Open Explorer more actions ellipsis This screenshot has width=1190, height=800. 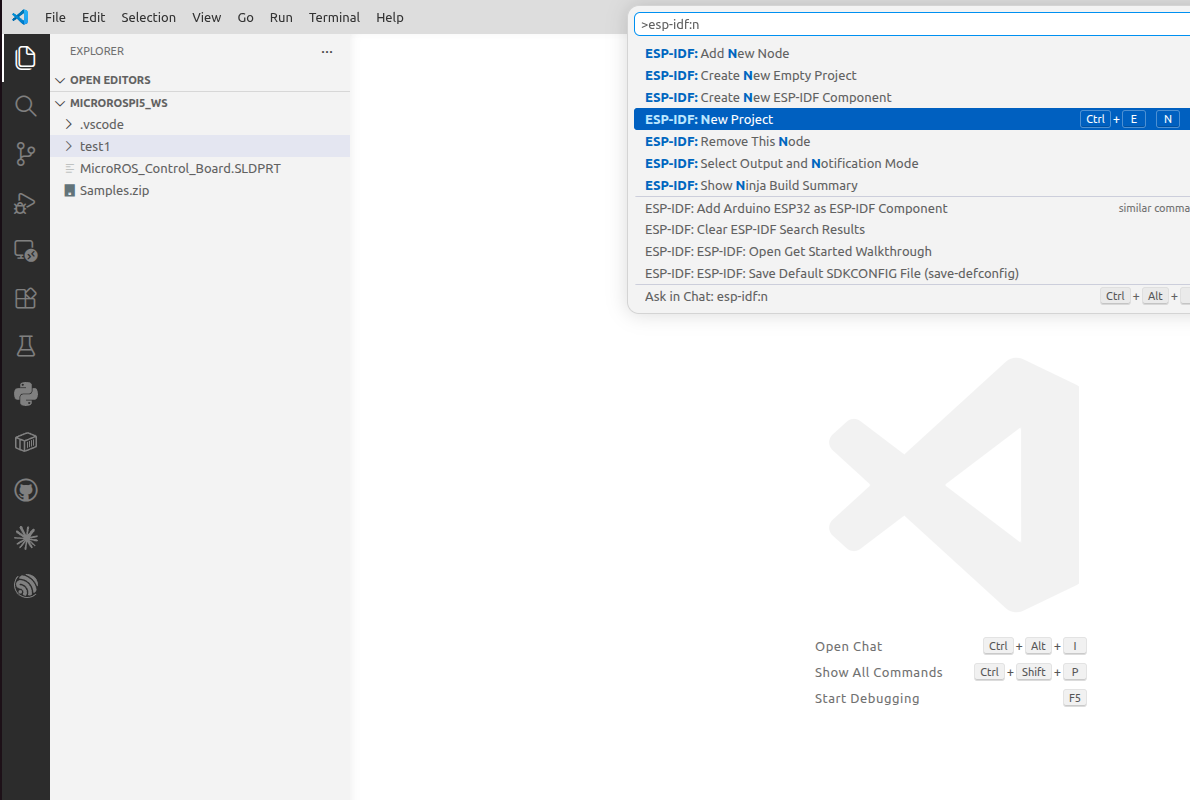pos(327,52)
